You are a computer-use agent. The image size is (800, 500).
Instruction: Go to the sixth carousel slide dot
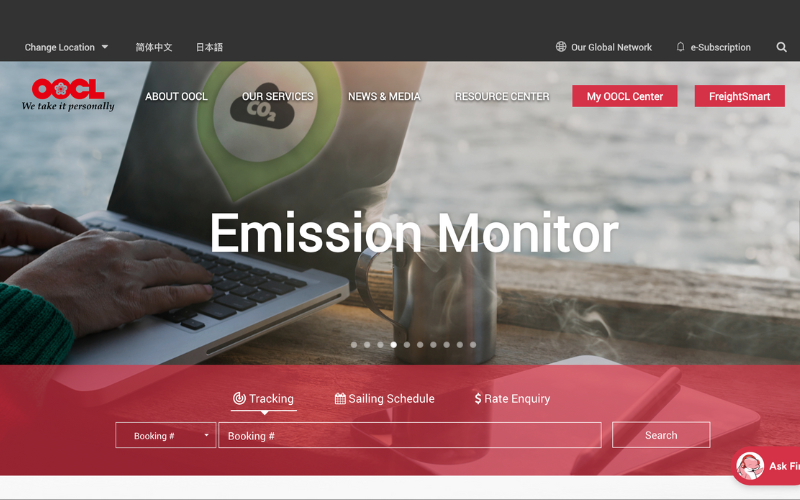pyautogui.click(x=420, y=345)
